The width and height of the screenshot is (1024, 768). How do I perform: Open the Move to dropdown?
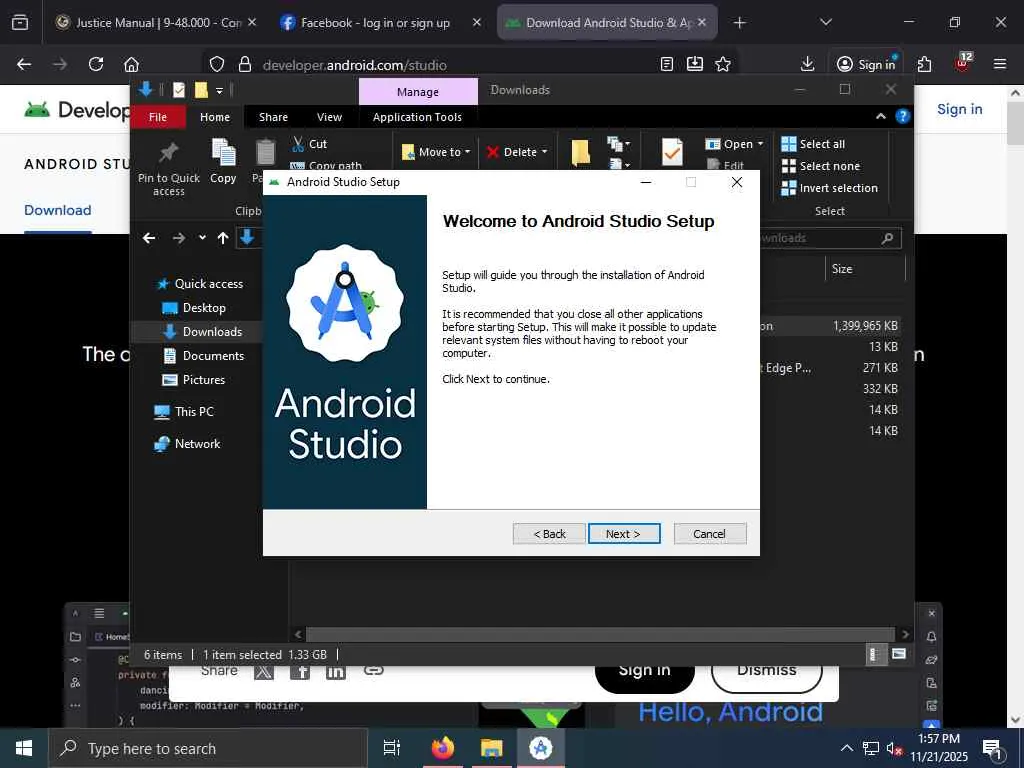pos(436,152)
